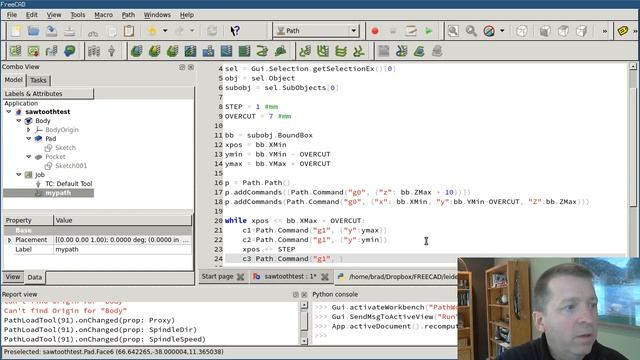Open the undo history dropdown arrow
Image resolution: width=640 pixels, height=360 pixels.
pyautogui.click(x=165, y=31)
